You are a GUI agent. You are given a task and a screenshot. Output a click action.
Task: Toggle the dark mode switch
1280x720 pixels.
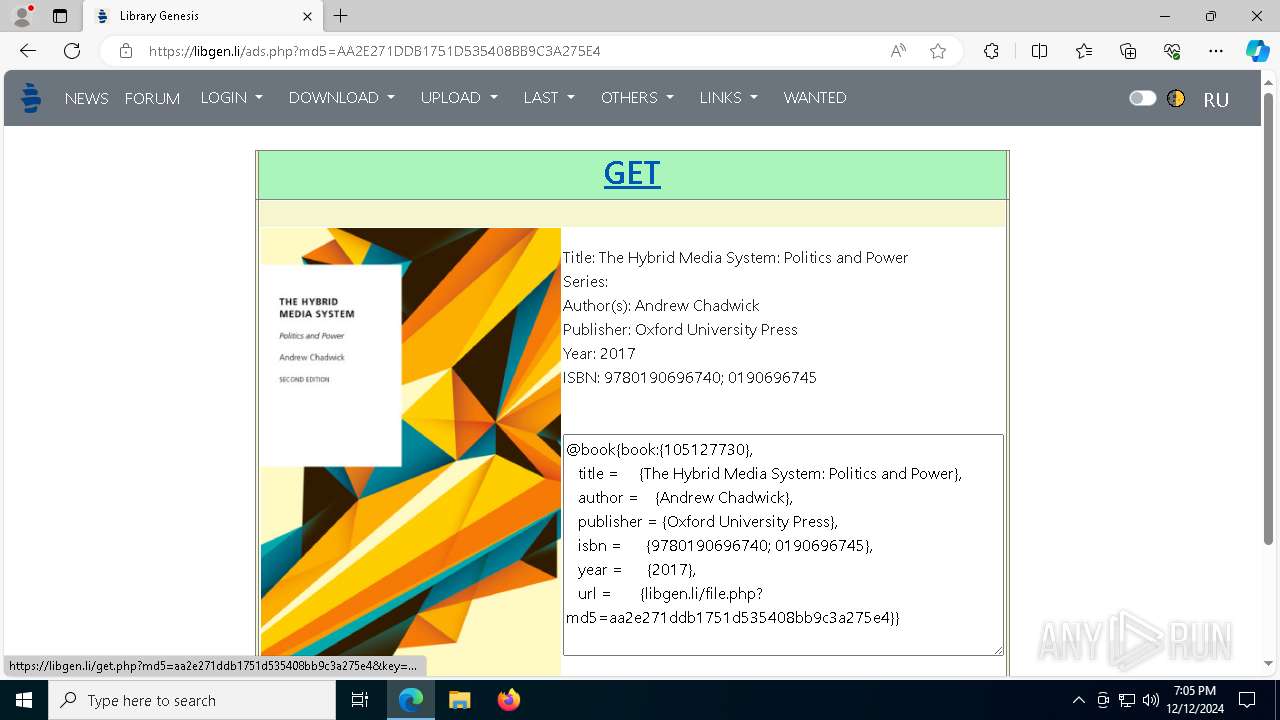click(1142, 98)
